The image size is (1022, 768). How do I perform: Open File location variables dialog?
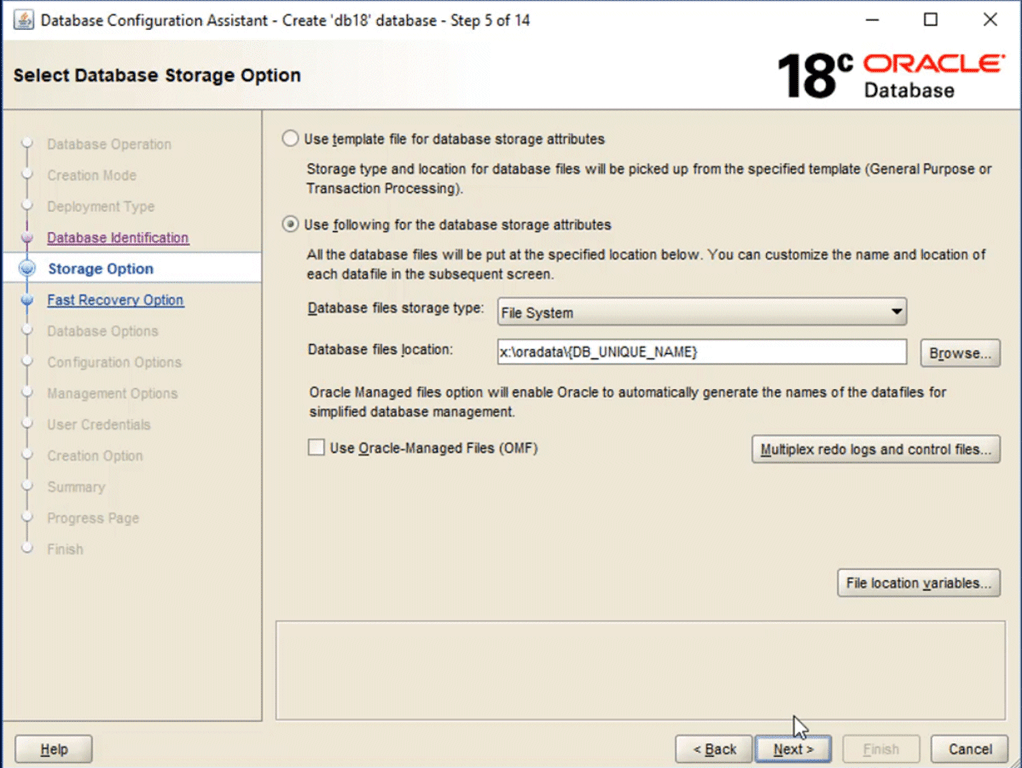(918, 583)
